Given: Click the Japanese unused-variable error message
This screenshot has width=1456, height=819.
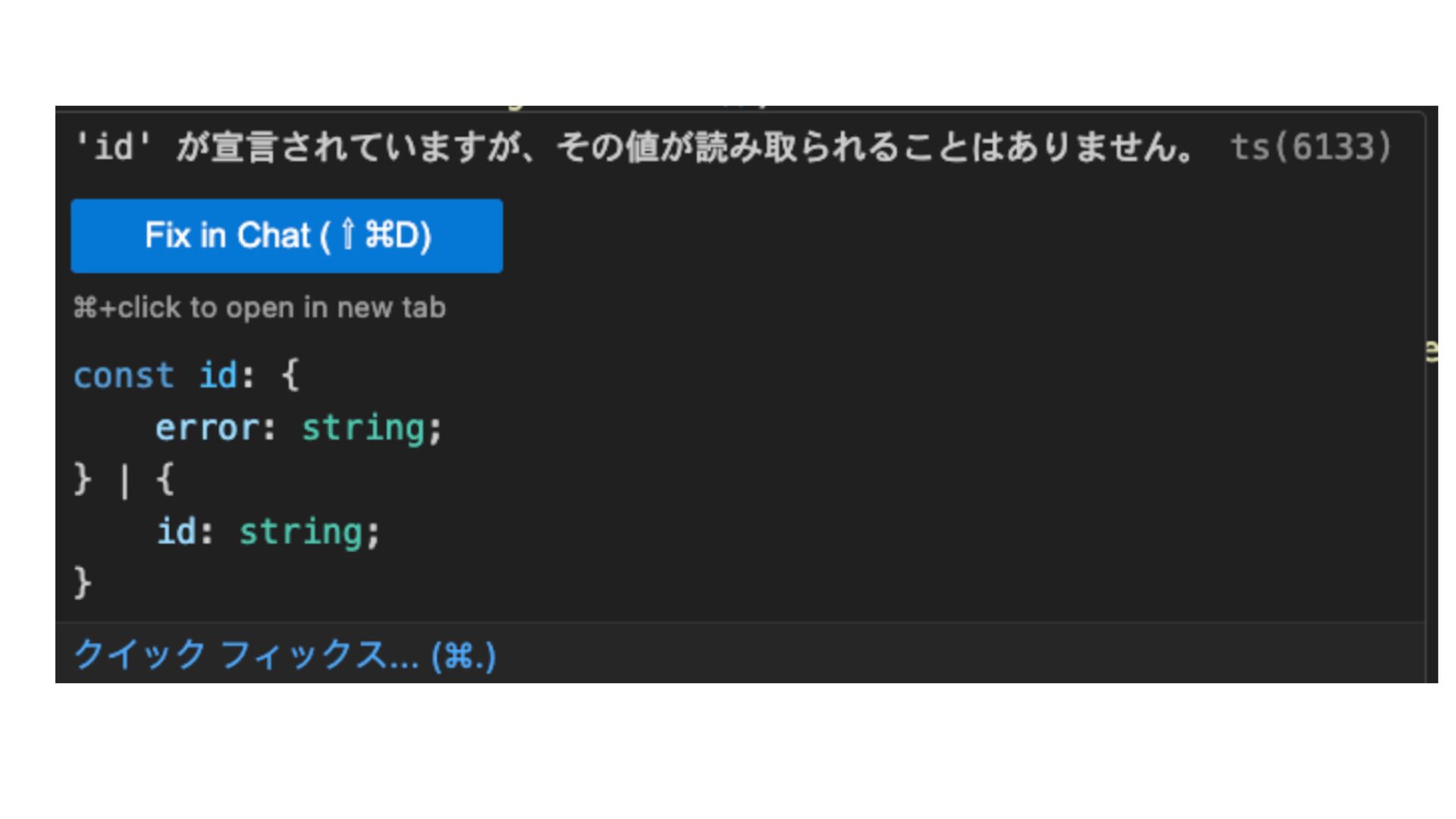Looking at the screenshot, I should (x=682, y=147).
